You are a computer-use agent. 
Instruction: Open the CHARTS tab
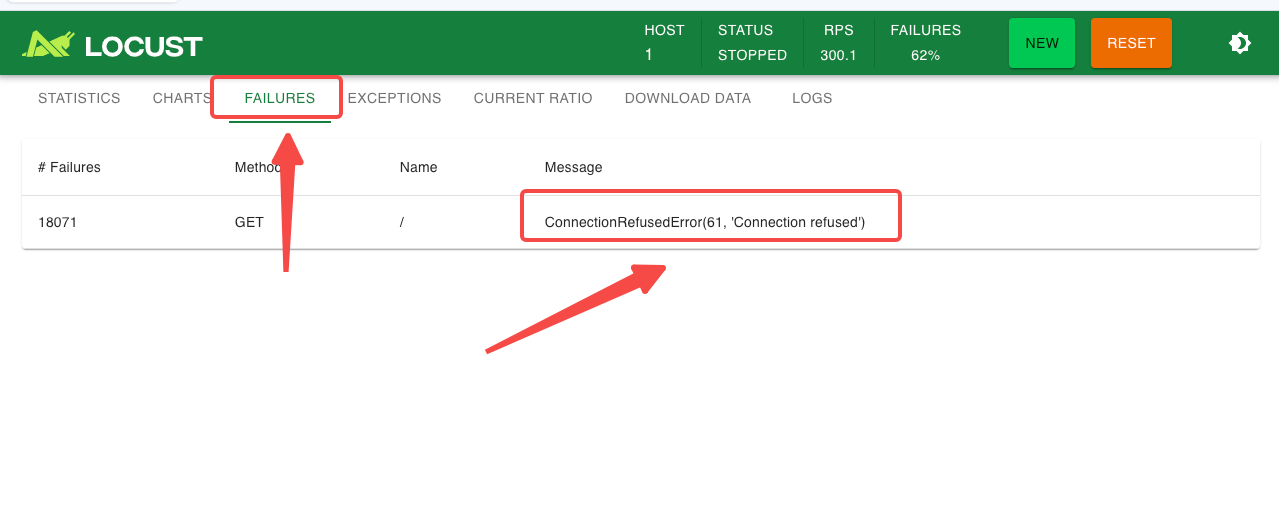point(180,98)
